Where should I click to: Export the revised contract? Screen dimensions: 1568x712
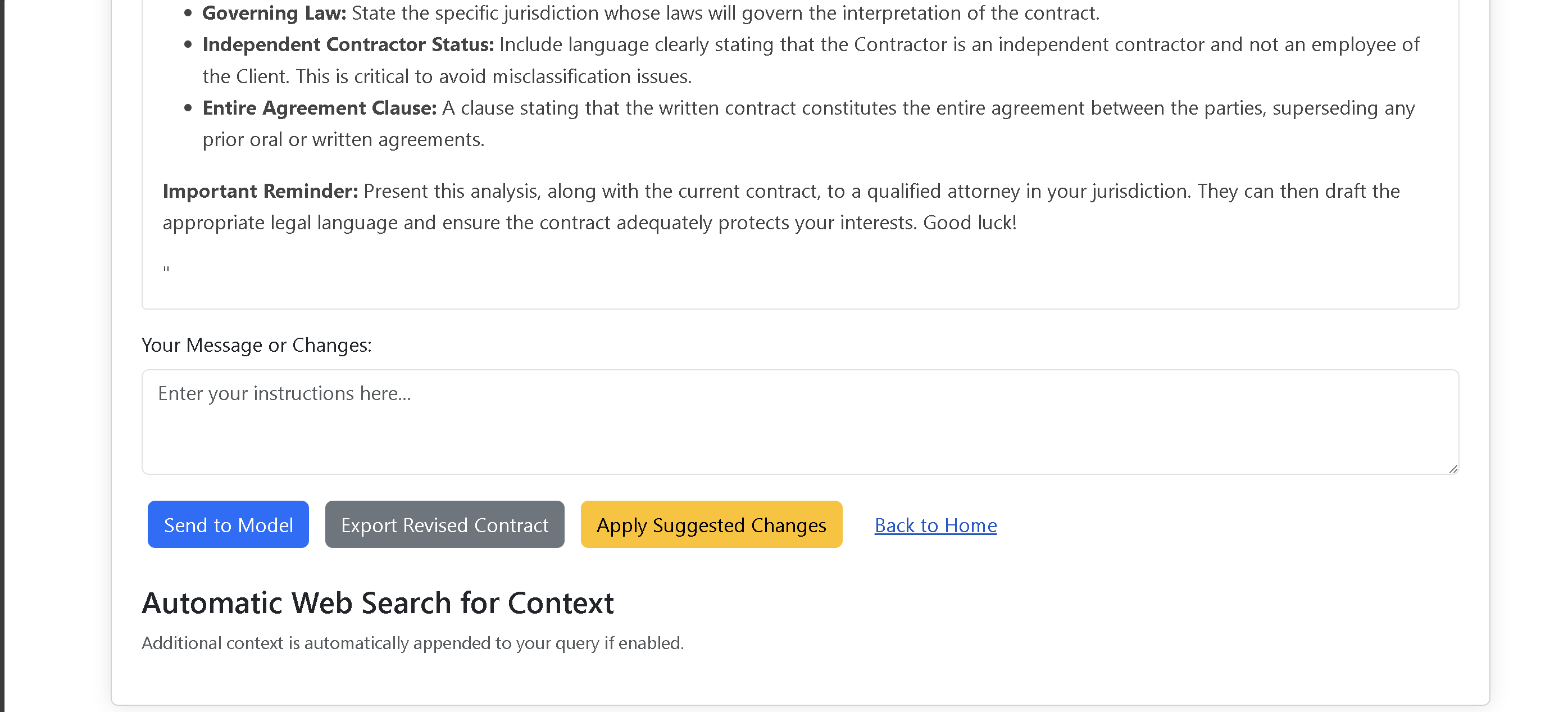[x=444, y=524]
